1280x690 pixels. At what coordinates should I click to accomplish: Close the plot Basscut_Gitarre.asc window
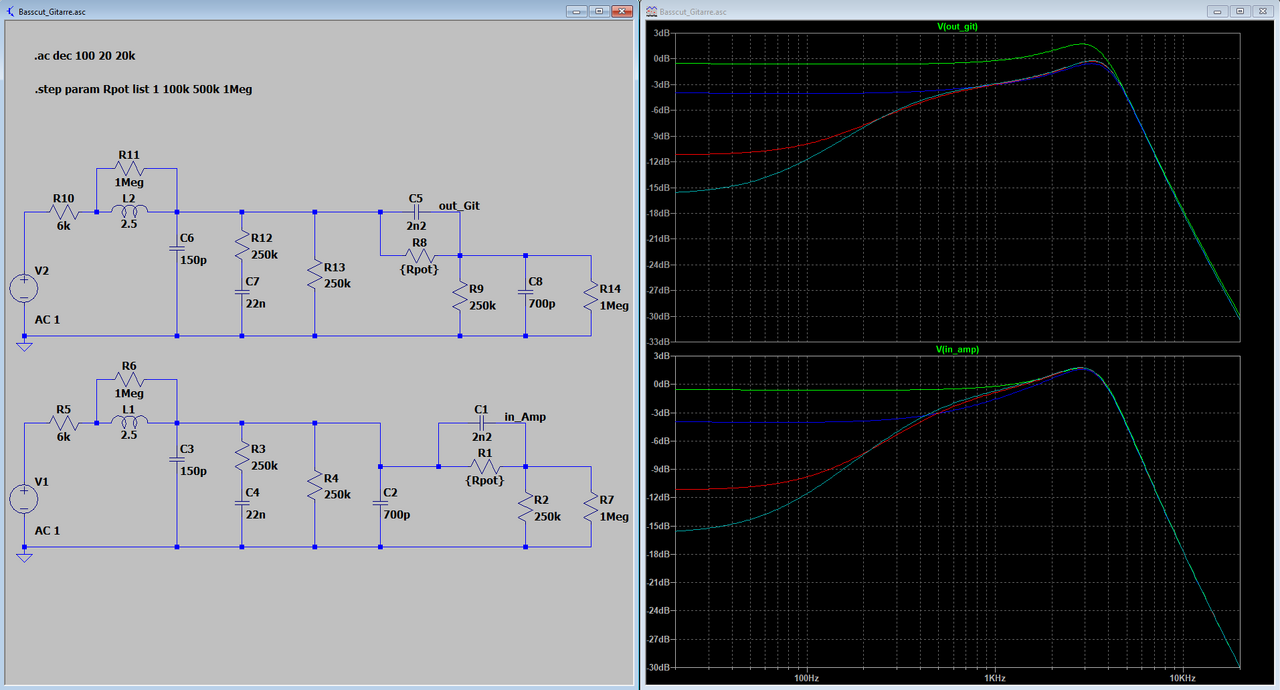point(1262,11)
